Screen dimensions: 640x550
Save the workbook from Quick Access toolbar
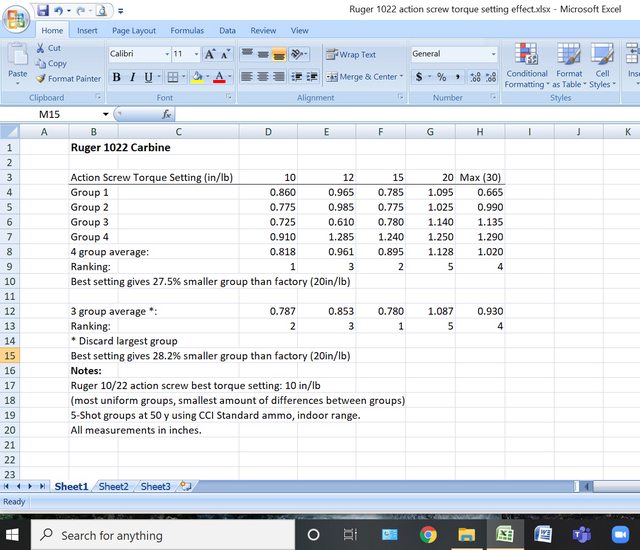coord(43,10)
